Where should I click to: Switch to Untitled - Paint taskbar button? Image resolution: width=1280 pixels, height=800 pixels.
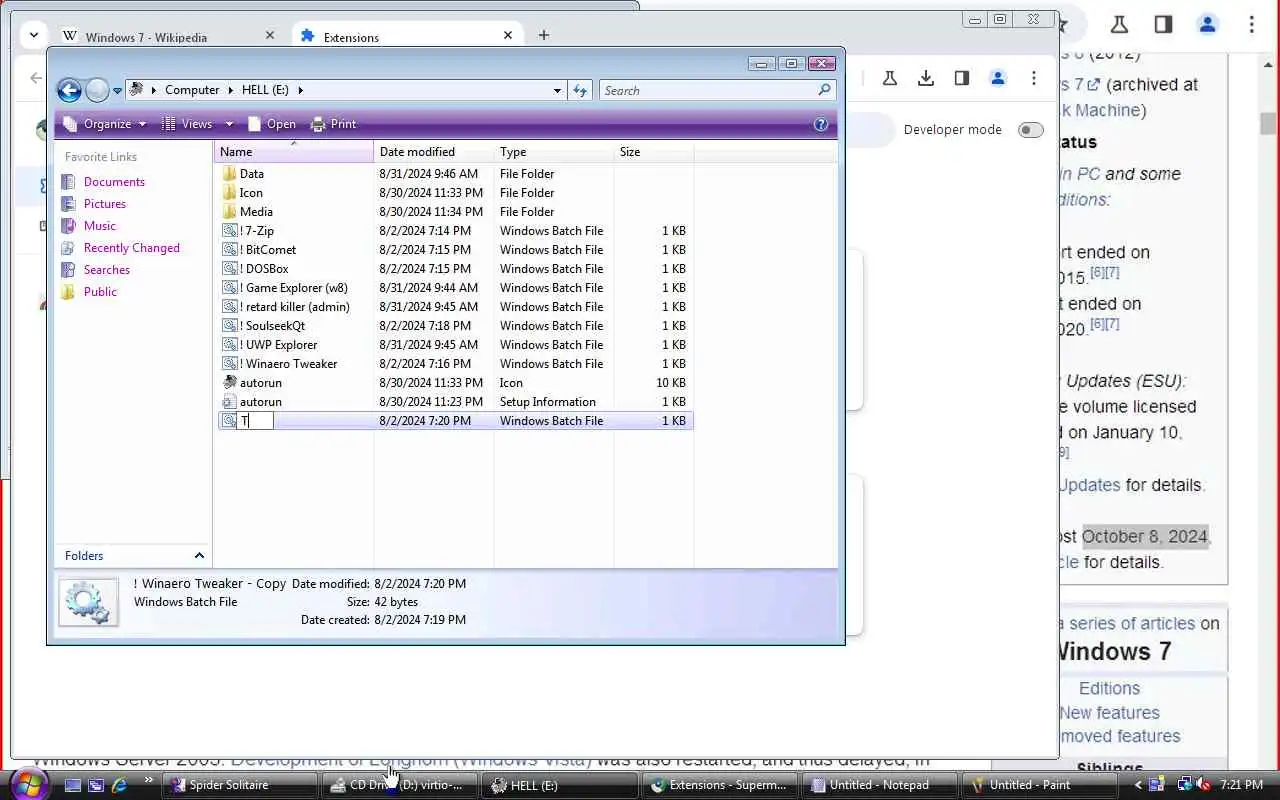[1041, 785]
